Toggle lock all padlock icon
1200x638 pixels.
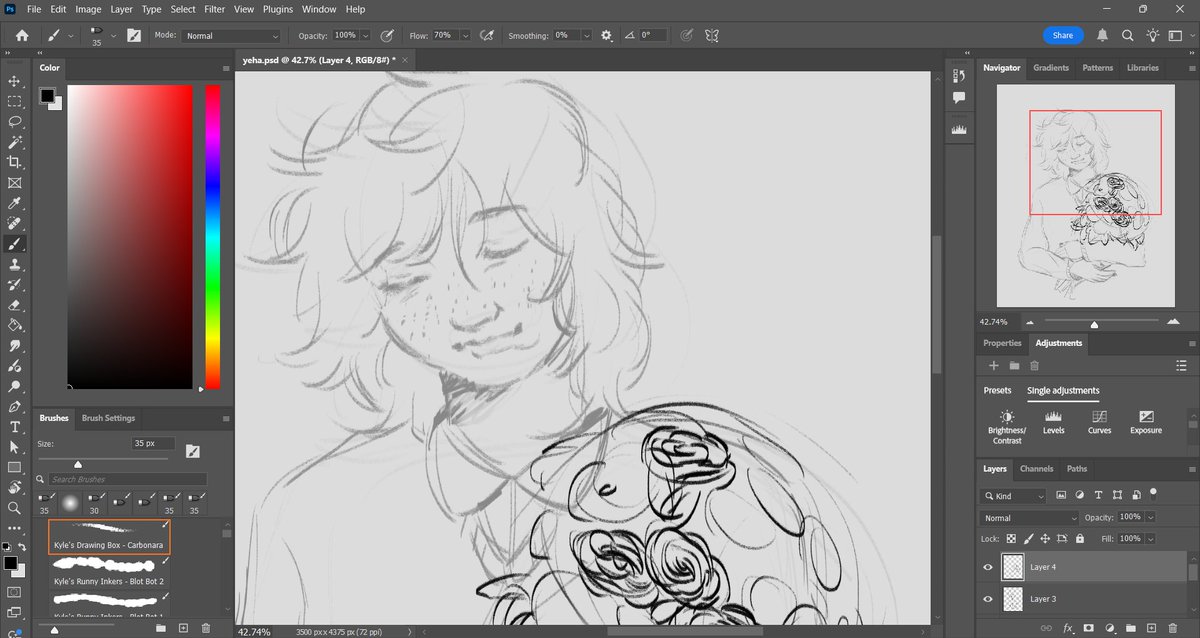tap(1080, 538)
